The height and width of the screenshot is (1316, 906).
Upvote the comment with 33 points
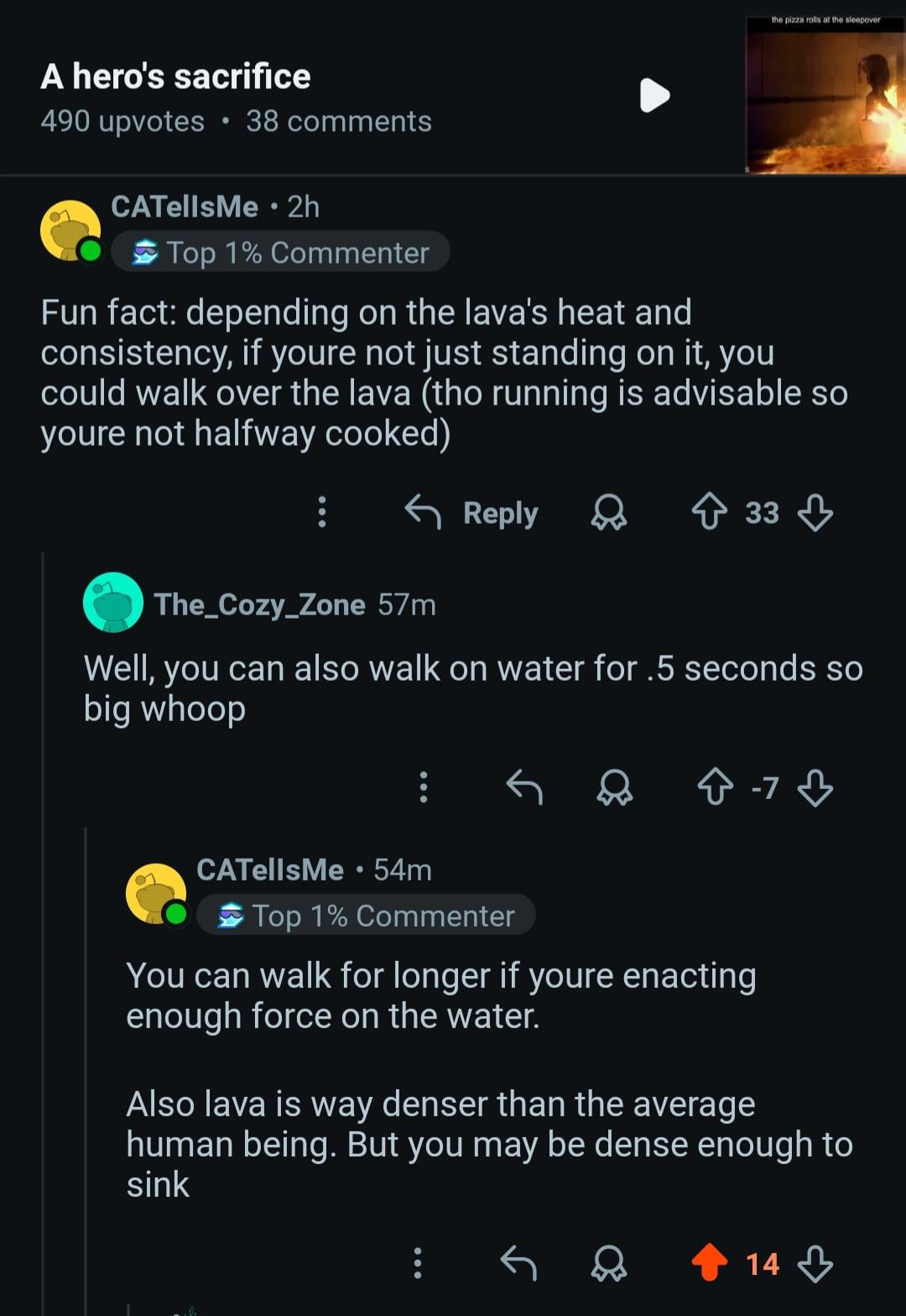tap(710, 512)
